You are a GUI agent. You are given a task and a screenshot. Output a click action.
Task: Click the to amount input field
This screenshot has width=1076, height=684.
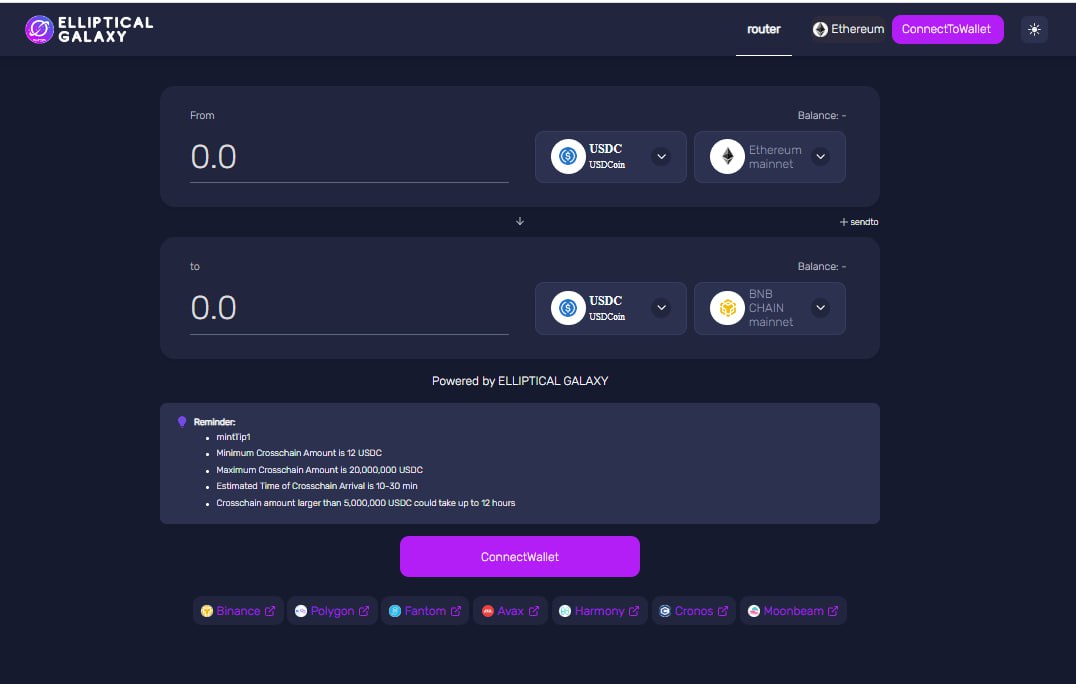click(x=349, y=308)
